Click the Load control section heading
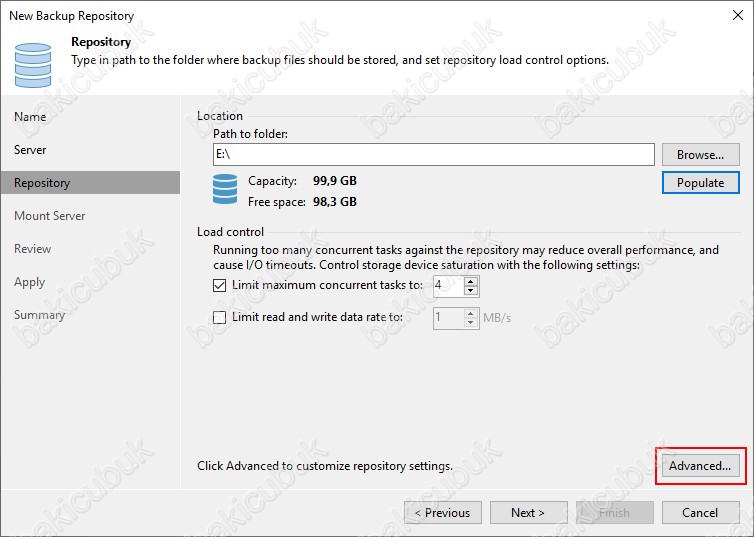754x537 pixels. click(230, 232)
